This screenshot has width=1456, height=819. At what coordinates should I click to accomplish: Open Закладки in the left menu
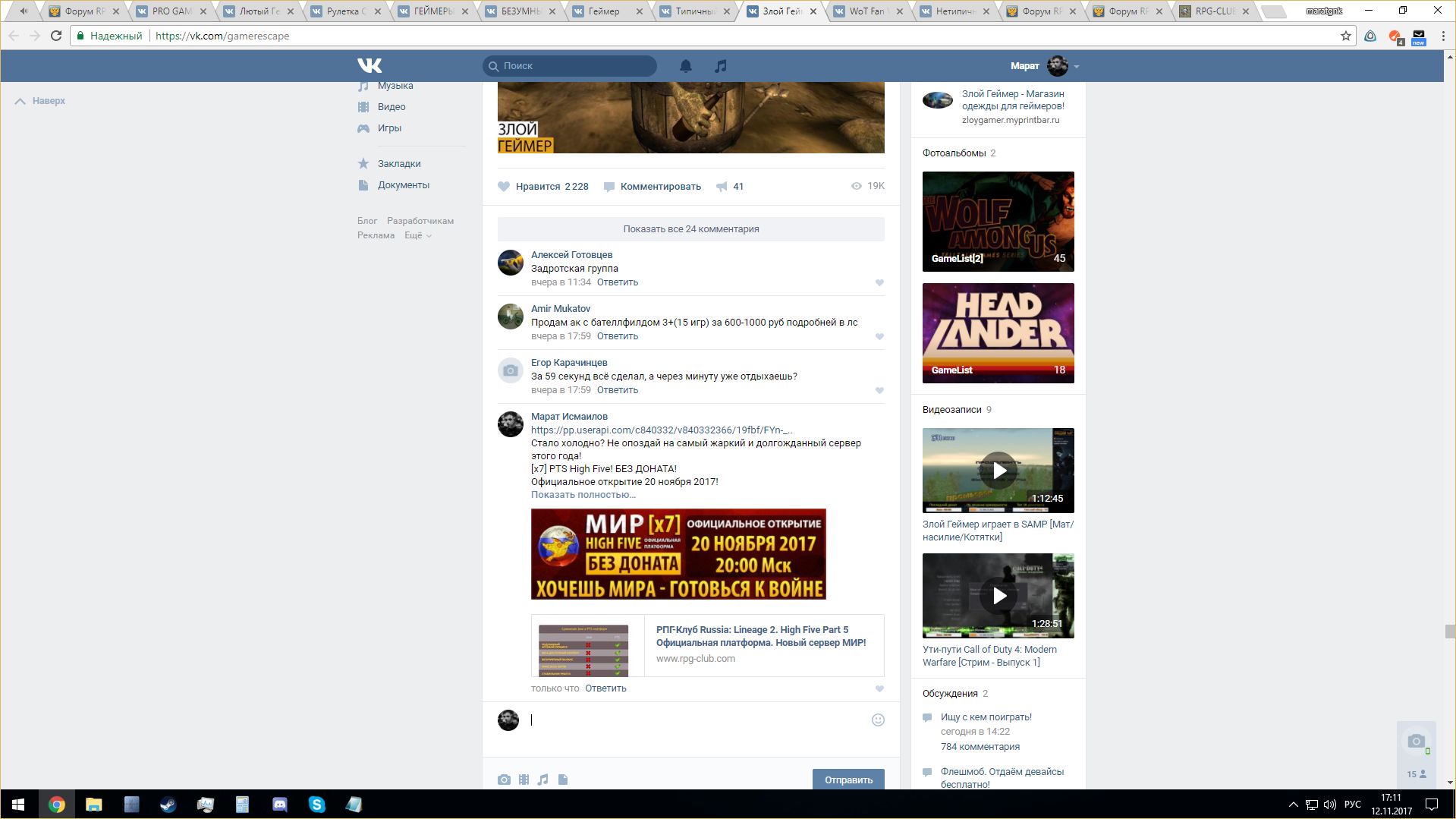click(399, 164)
